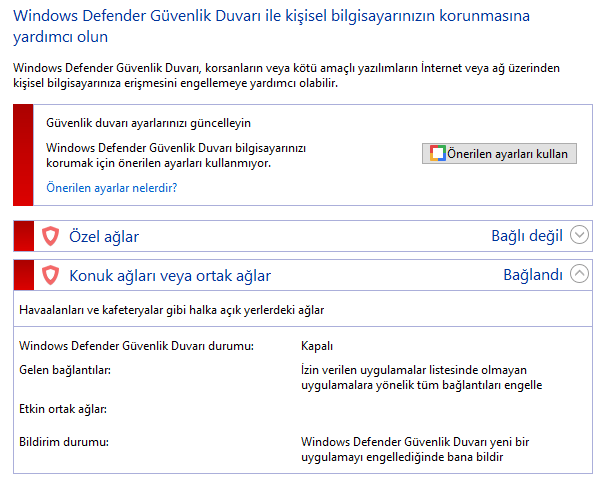Select the Özel ağlar header title
The height and width of the screenshot is (491, 613).
point(104,237)
